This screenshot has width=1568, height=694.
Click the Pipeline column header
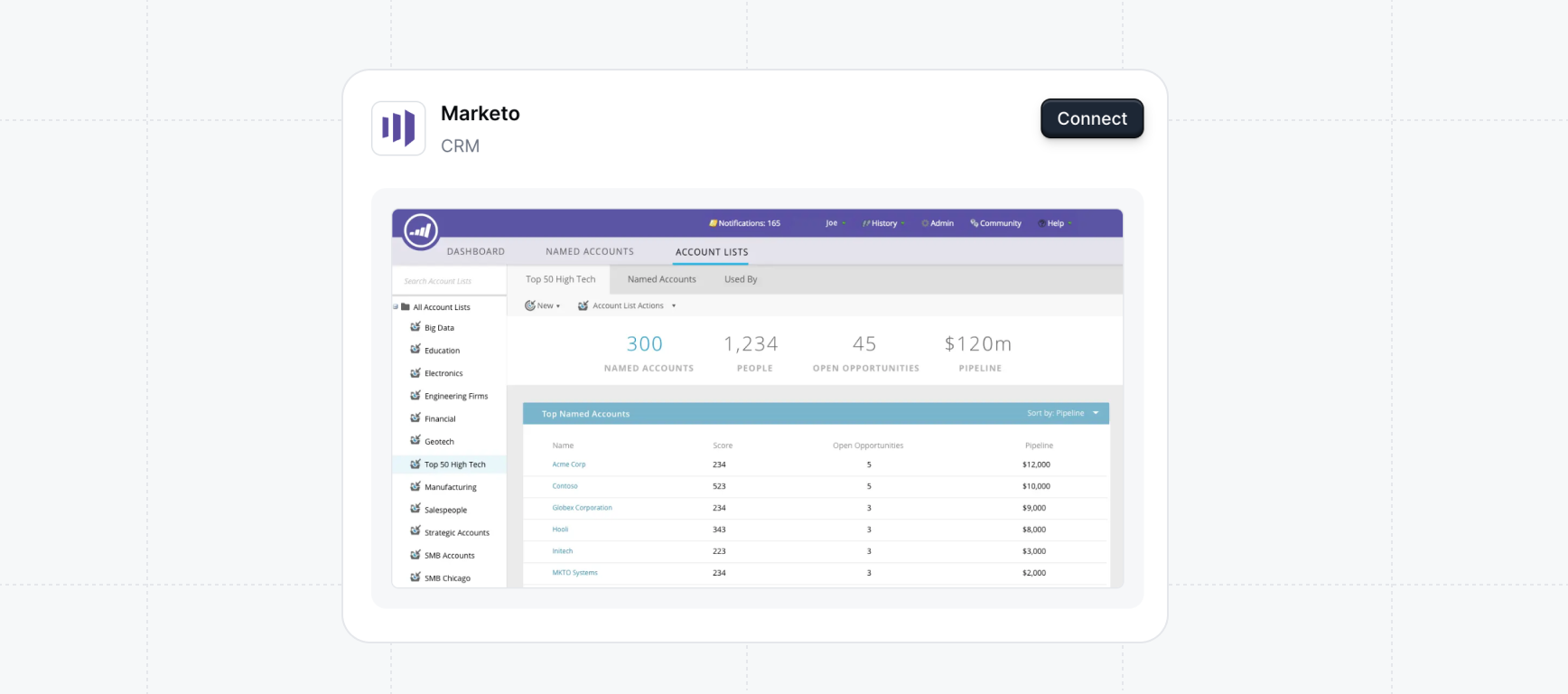(1039, 445)
